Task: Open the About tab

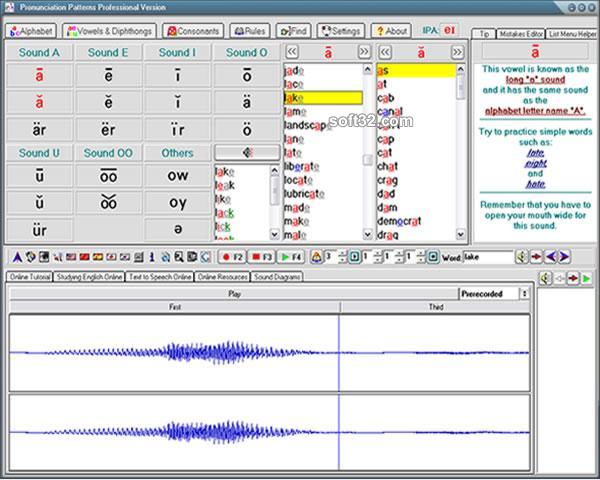Action: pos(391,31)
